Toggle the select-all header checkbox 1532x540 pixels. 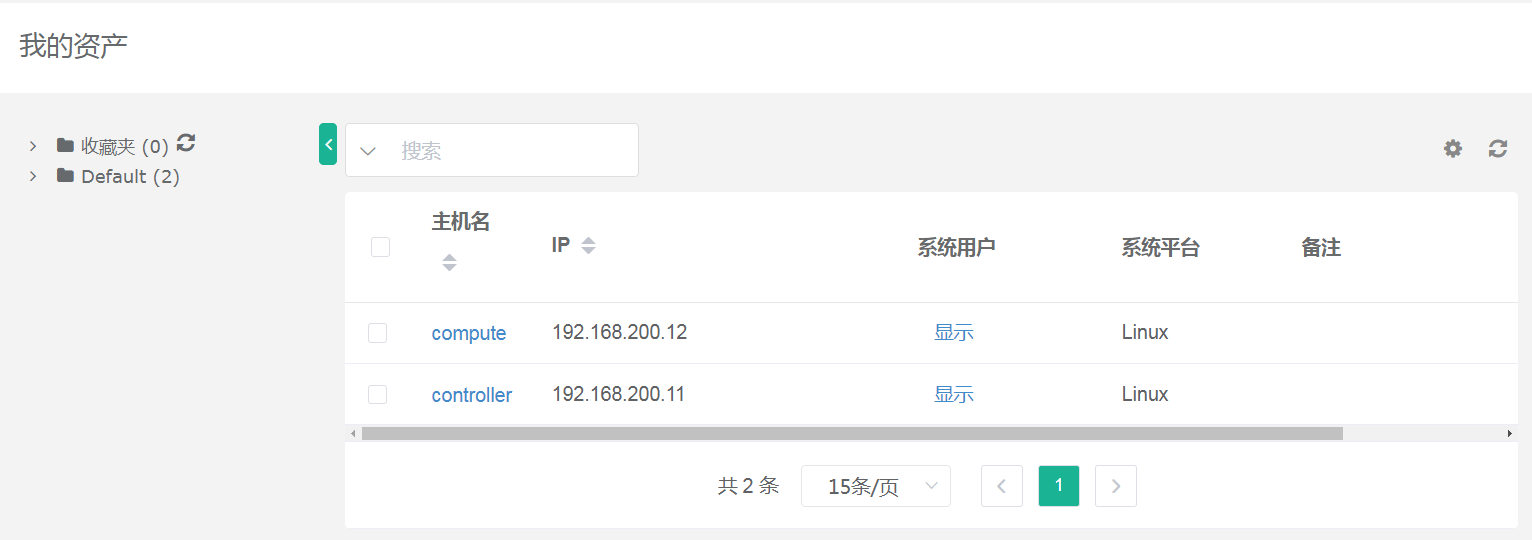[380, 247]
